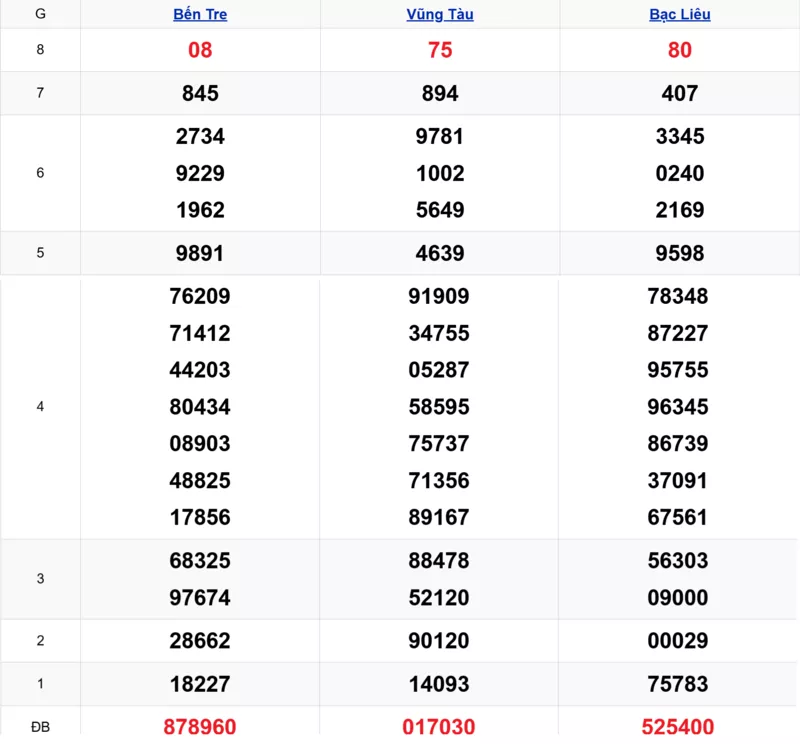Click Bến Tre special prize 878960
This screenshot has width=800, height=744.
coord(200,726)
